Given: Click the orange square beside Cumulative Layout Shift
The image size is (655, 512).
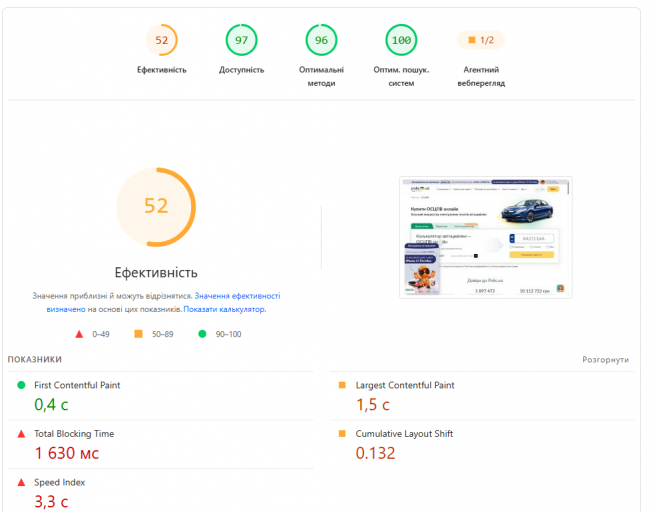Looking at the screenshot, I should 342,433.
